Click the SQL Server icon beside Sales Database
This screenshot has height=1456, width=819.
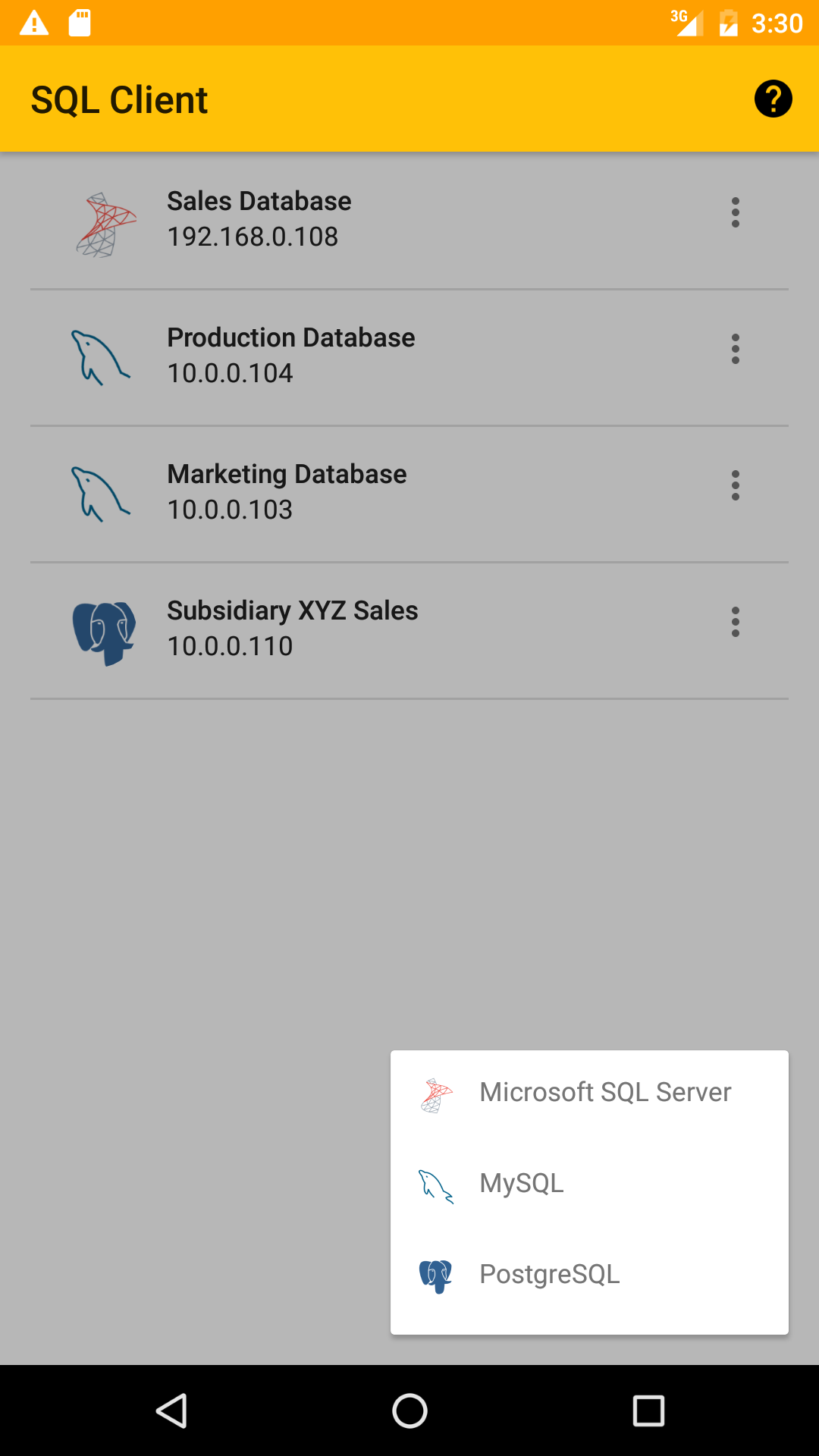click(105, 225)
